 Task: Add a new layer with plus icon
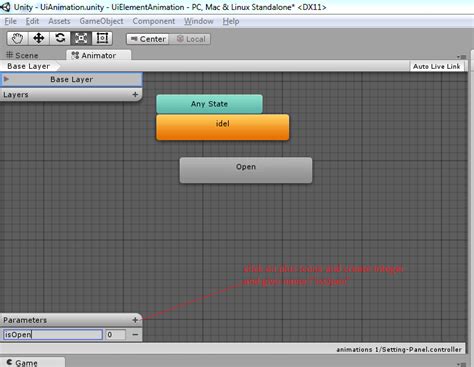click(x=135, y=95)
